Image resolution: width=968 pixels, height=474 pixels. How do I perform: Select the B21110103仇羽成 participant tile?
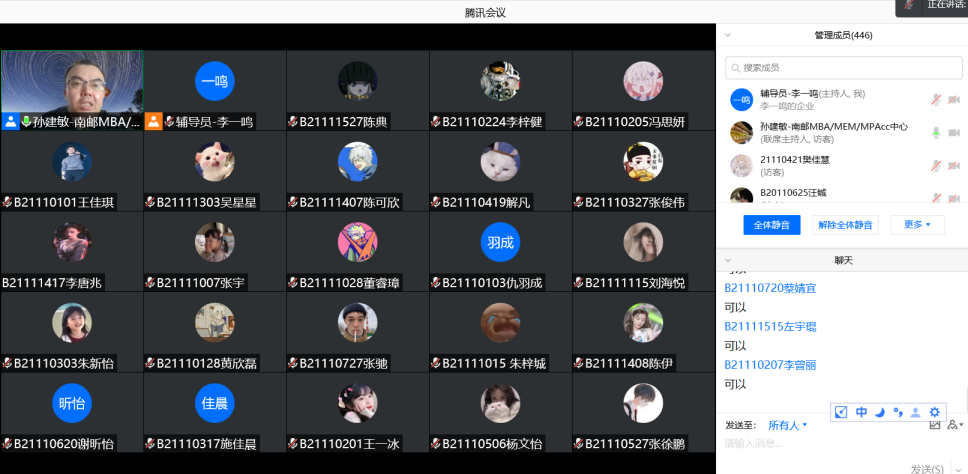501,251
